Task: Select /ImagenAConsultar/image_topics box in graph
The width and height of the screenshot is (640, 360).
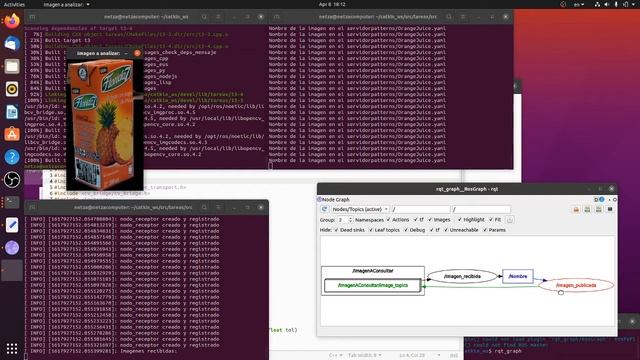Action: coord(373,285)
